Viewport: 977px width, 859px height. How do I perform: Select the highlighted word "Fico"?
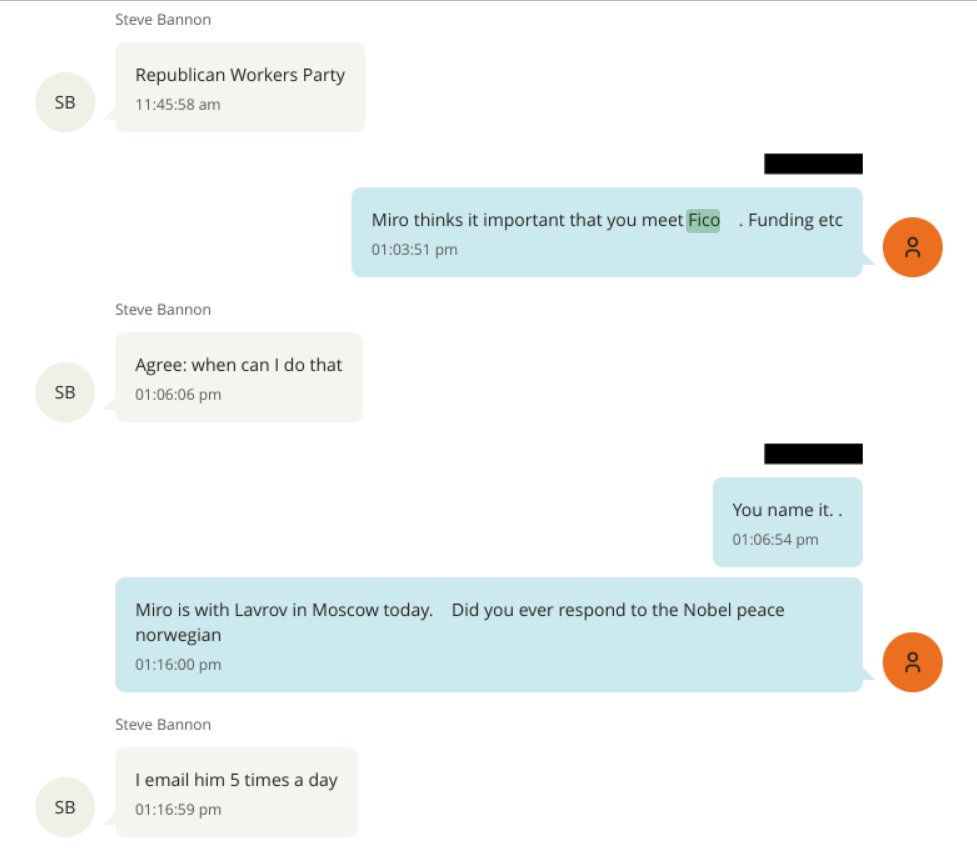tap(703, 221)
